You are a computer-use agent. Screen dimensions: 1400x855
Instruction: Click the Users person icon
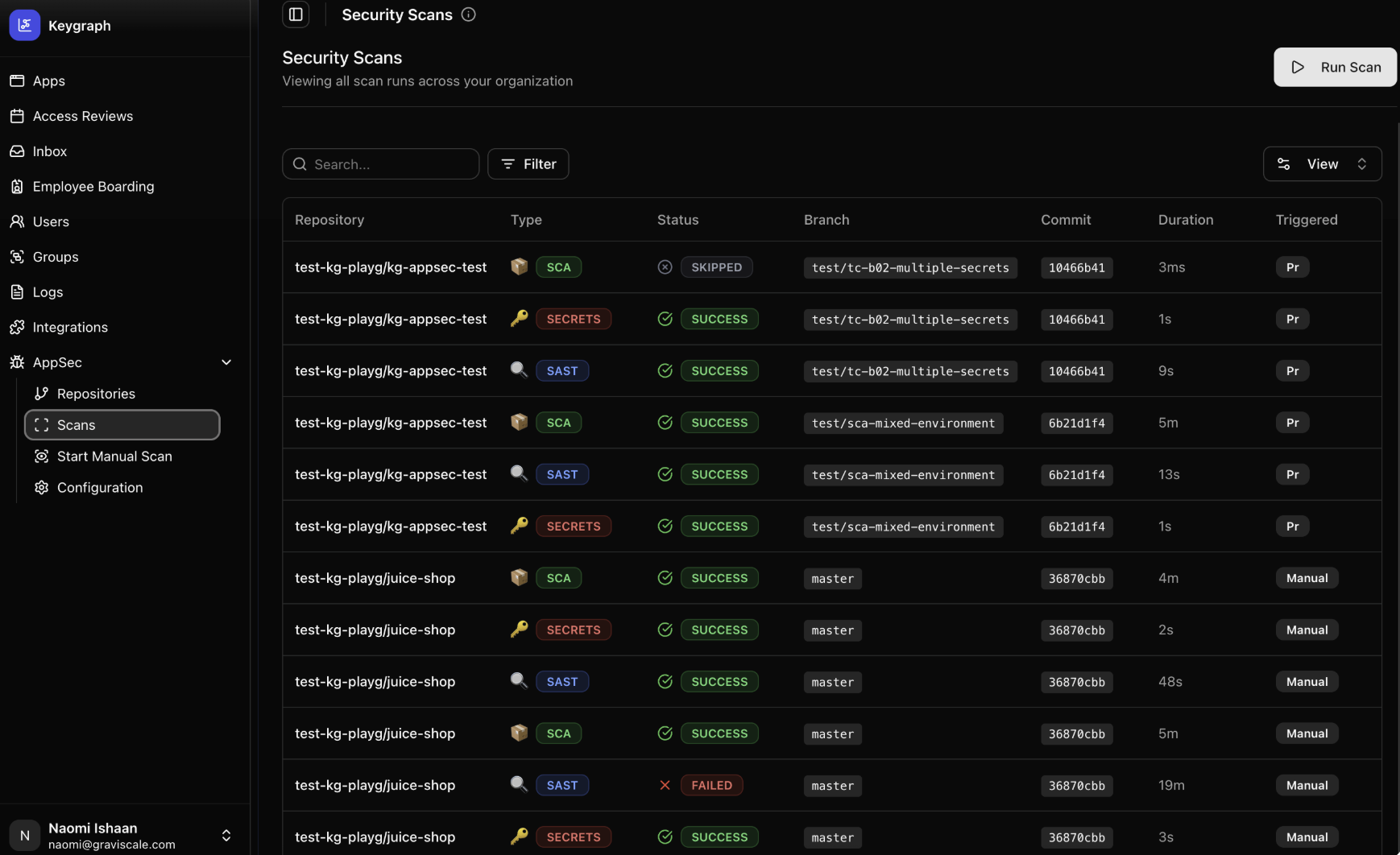[x=17, y=221]
